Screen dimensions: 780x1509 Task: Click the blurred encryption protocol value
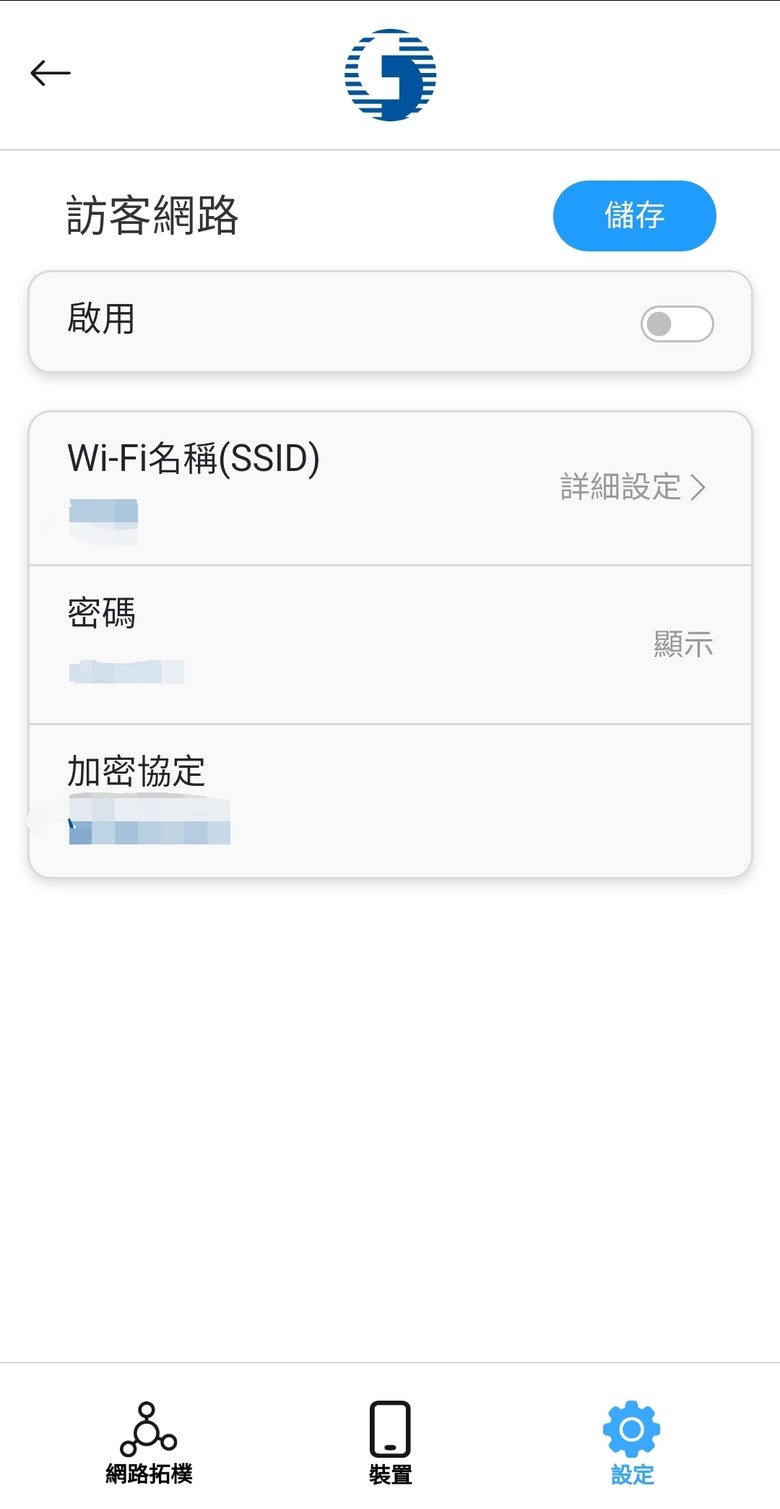tap(149, 821)
